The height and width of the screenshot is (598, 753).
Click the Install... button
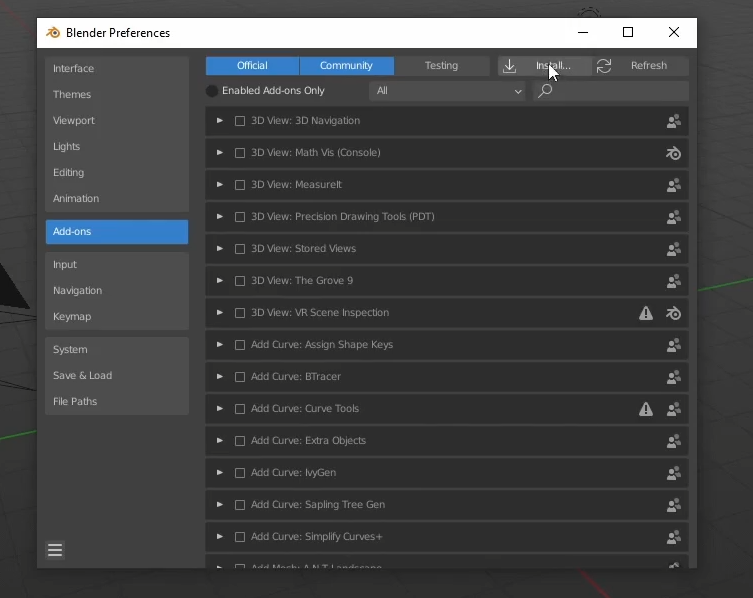[x=545, y=66]
